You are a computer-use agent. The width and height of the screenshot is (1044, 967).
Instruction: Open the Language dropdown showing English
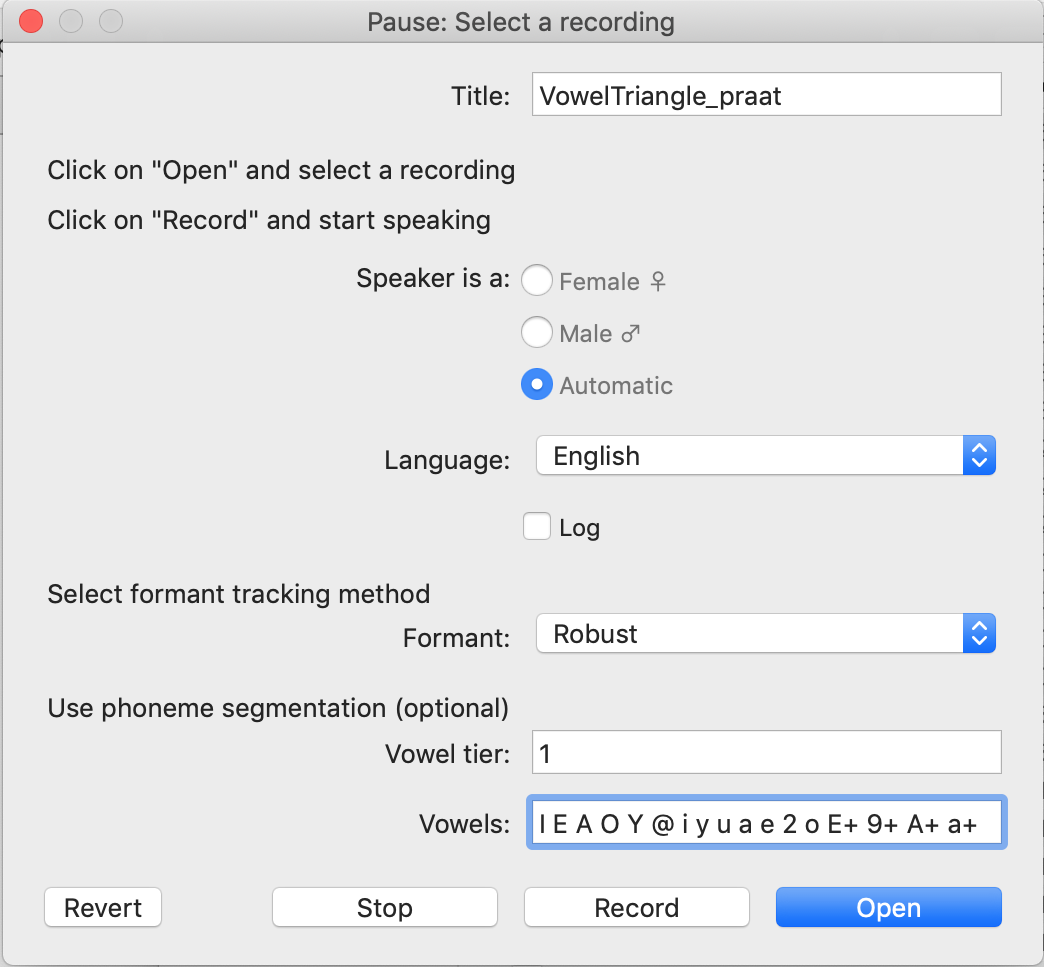(x=750, y=456)
